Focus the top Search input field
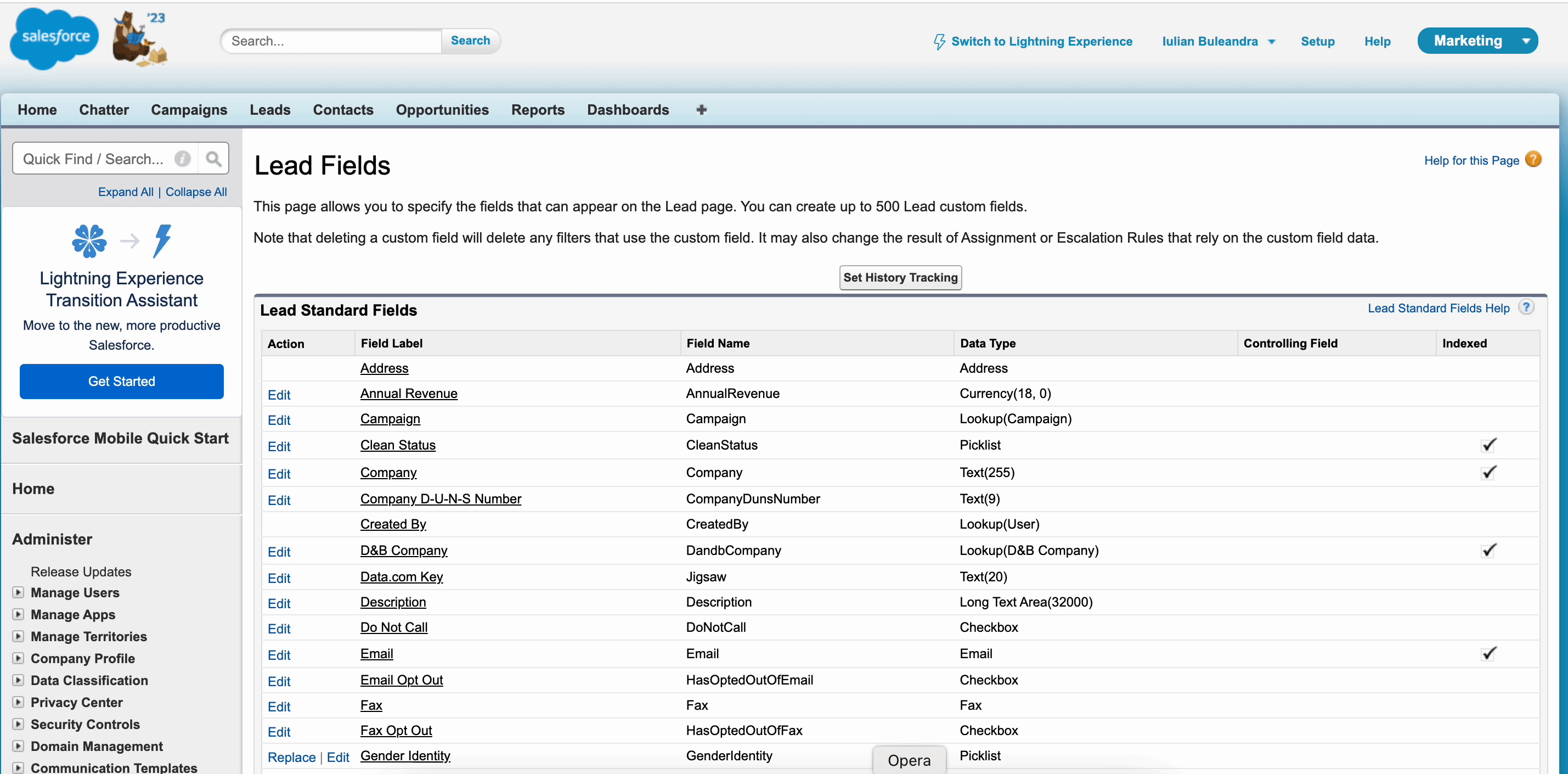The width and height of the screenshot is (1568, 774). (332, 41)
